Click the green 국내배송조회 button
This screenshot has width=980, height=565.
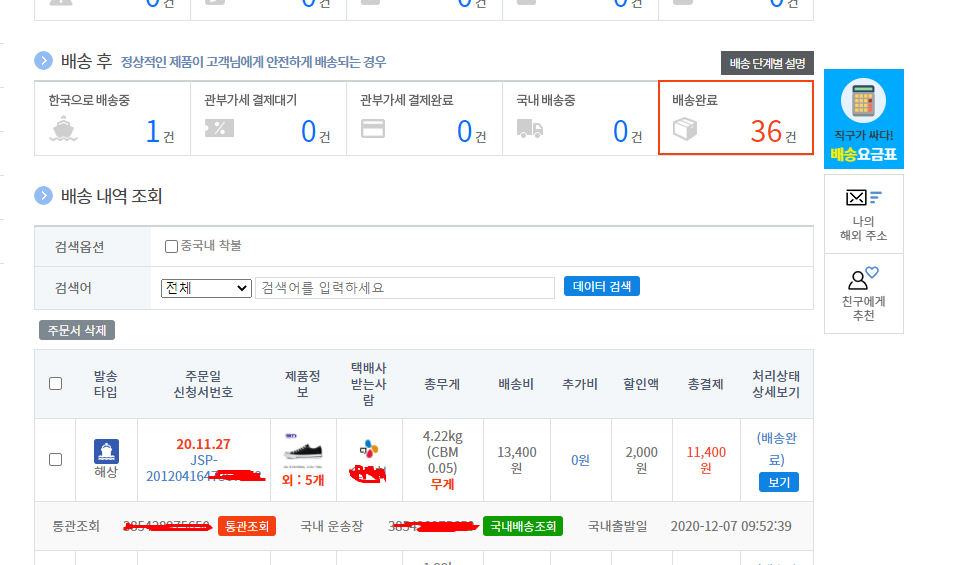click(523, 526)
